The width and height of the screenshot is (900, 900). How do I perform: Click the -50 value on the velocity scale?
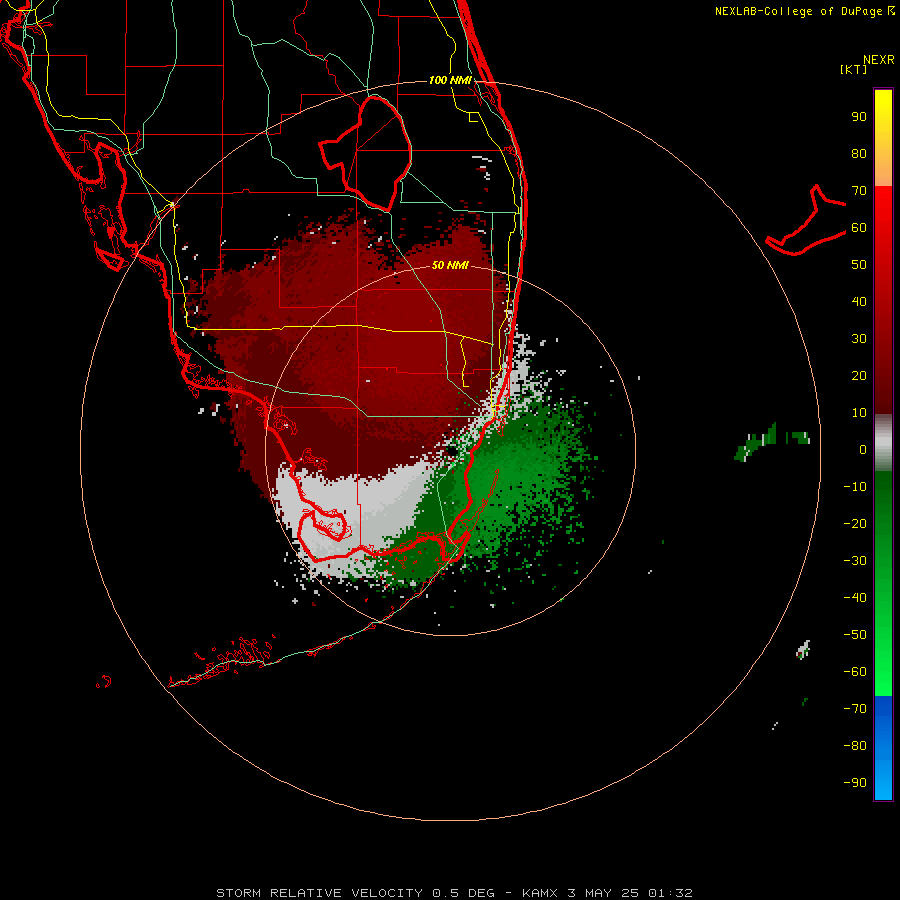click(855, 635)
